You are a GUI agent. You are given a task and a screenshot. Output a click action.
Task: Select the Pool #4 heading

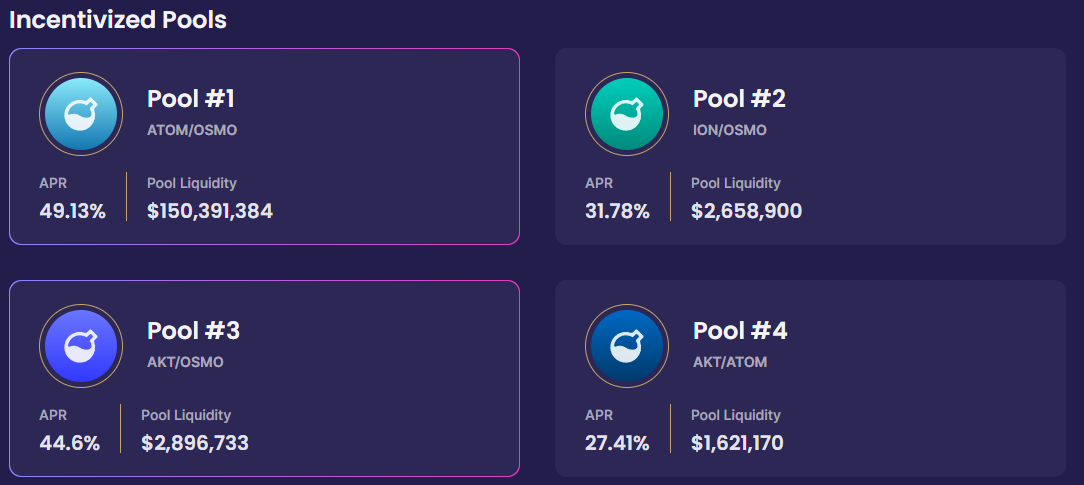(740, 331)
